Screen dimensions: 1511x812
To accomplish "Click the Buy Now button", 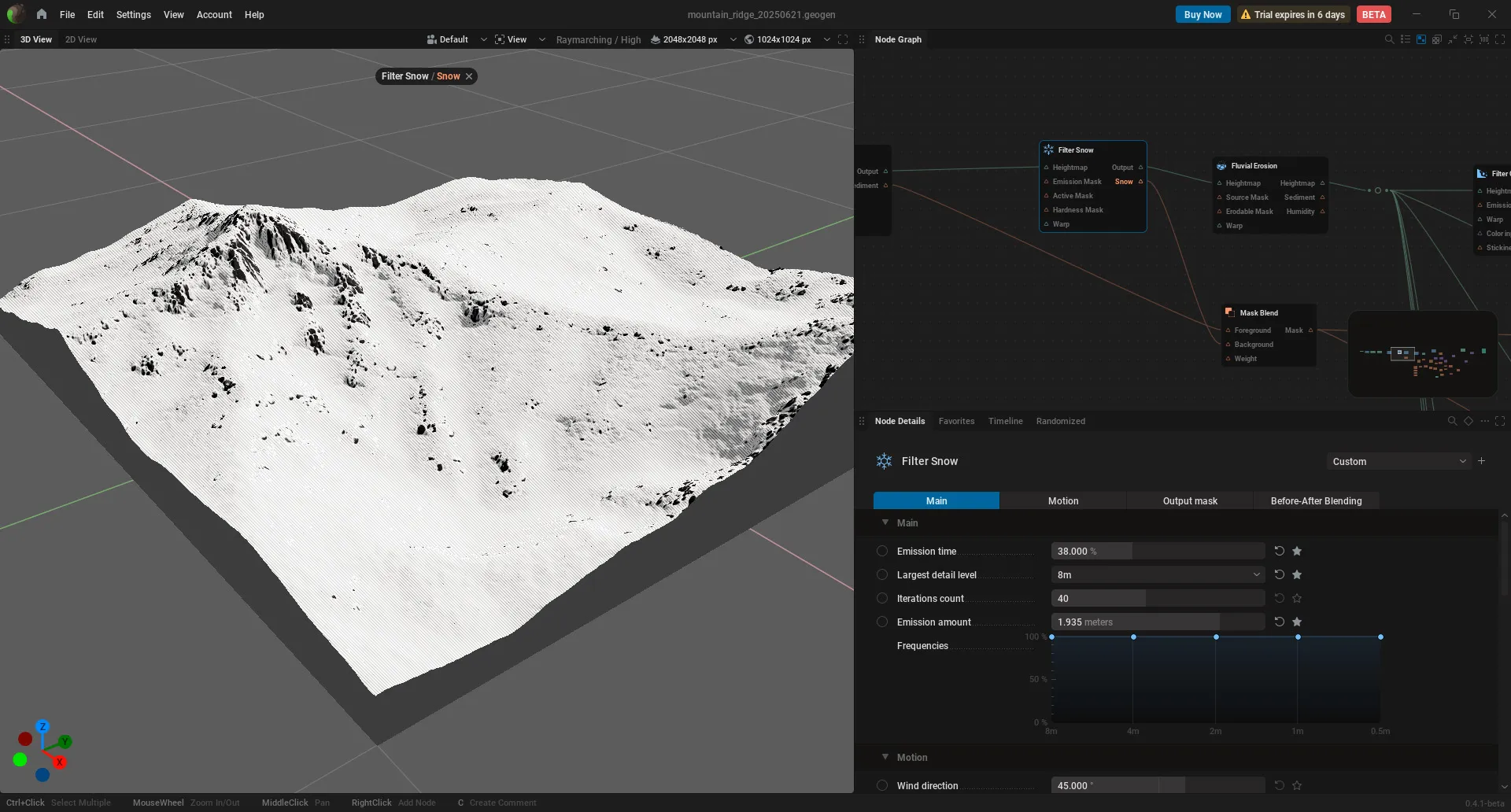I will tap(1203, 14).
